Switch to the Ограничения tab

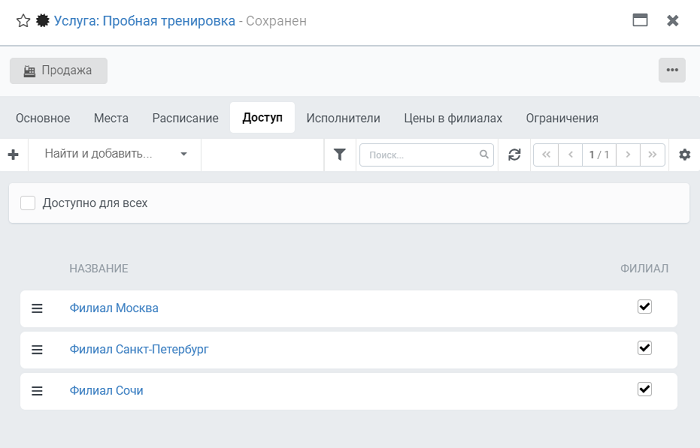pyautogui.click(x=562, y=118)
